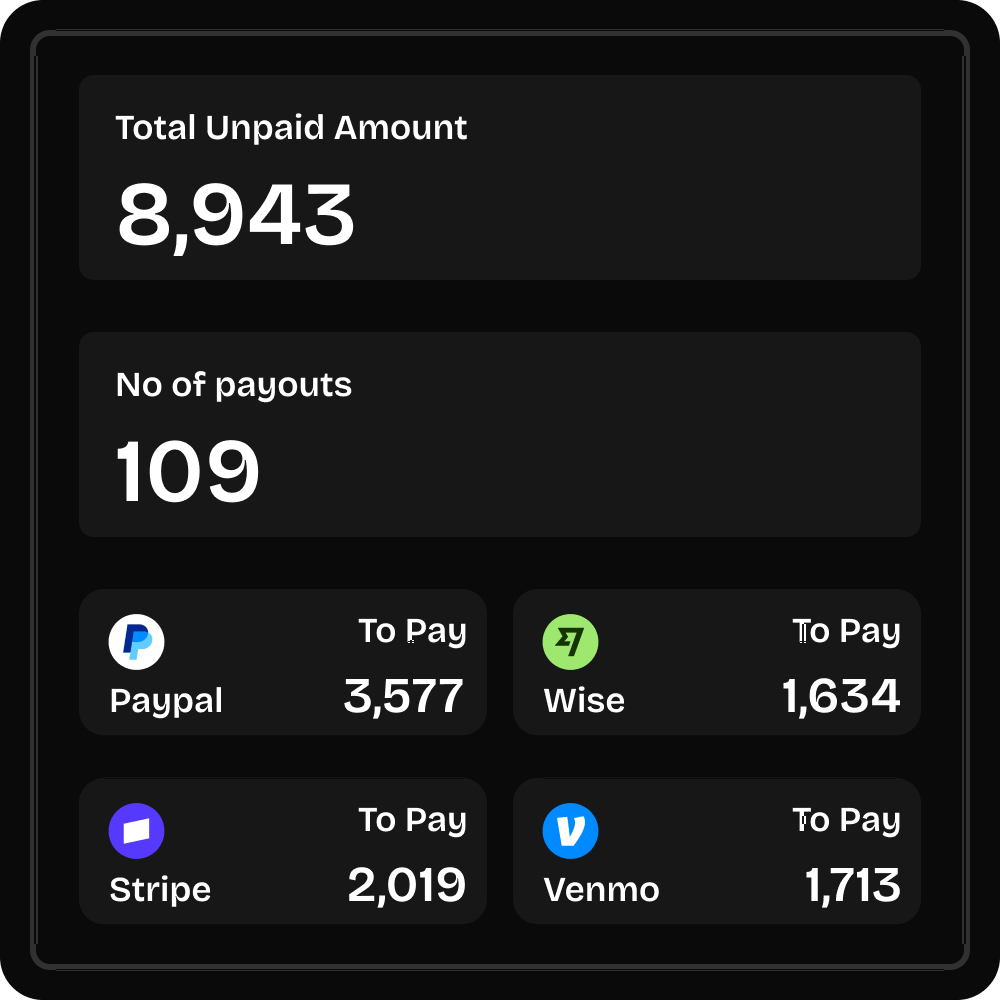Select the Stripe label text
The image size is (1000, 1000).
pyautogui.click(x=160, y=890)
